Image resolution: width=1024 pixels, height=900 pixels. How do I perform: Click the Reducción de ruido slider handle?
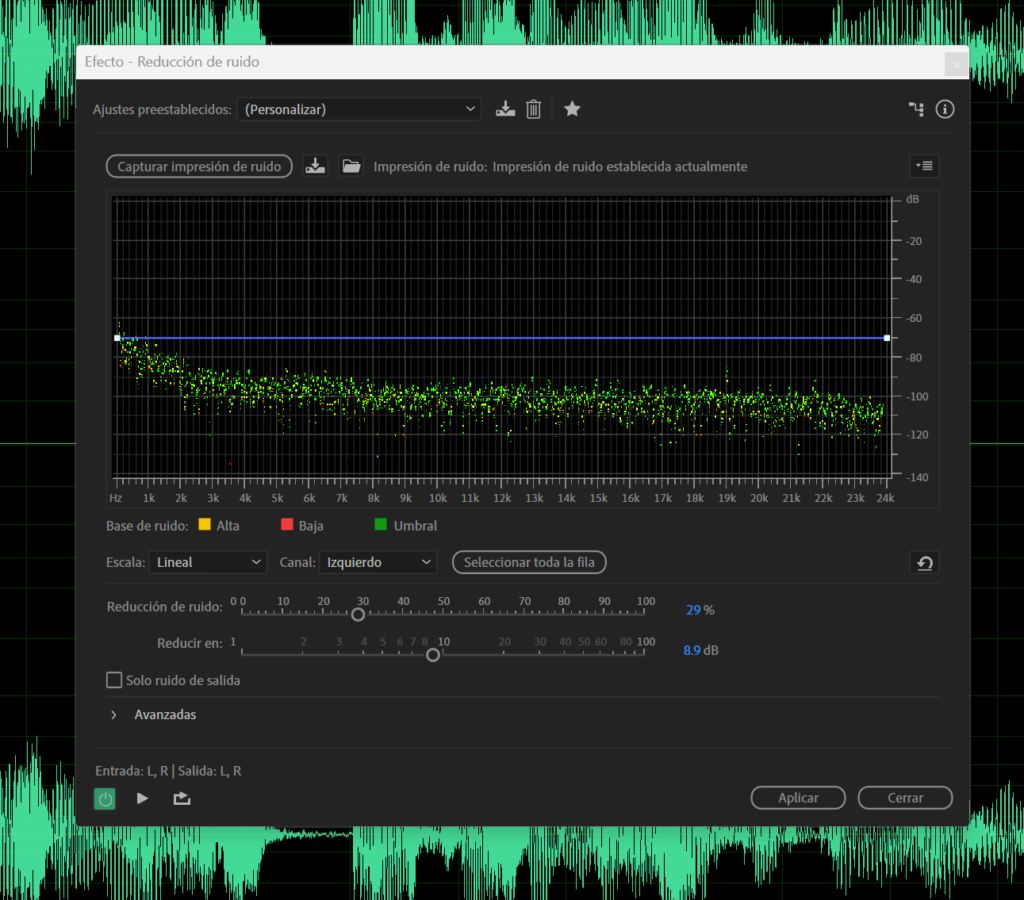coord(358,615)
